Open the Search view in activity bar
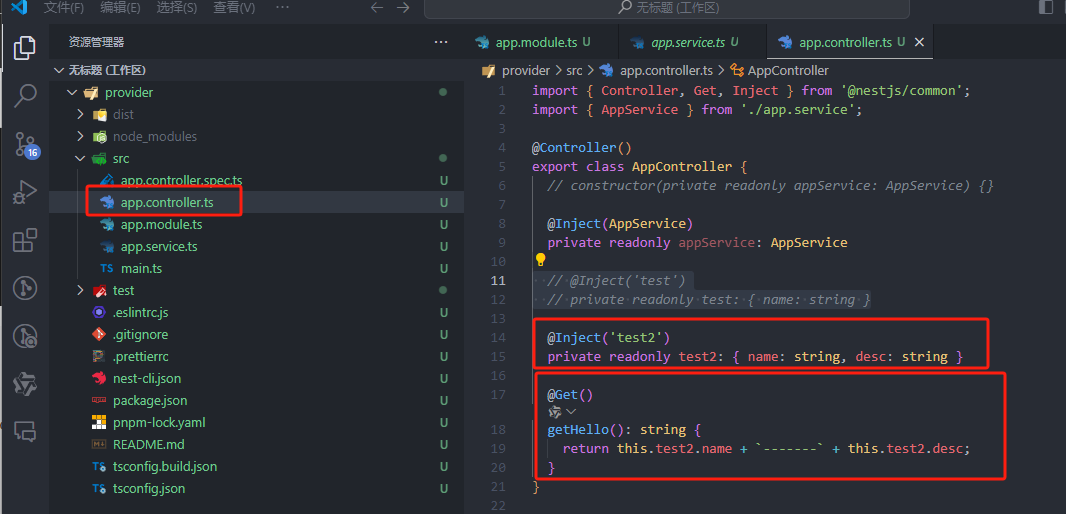This screenshot has width=1066, height=514. (24, 96)
